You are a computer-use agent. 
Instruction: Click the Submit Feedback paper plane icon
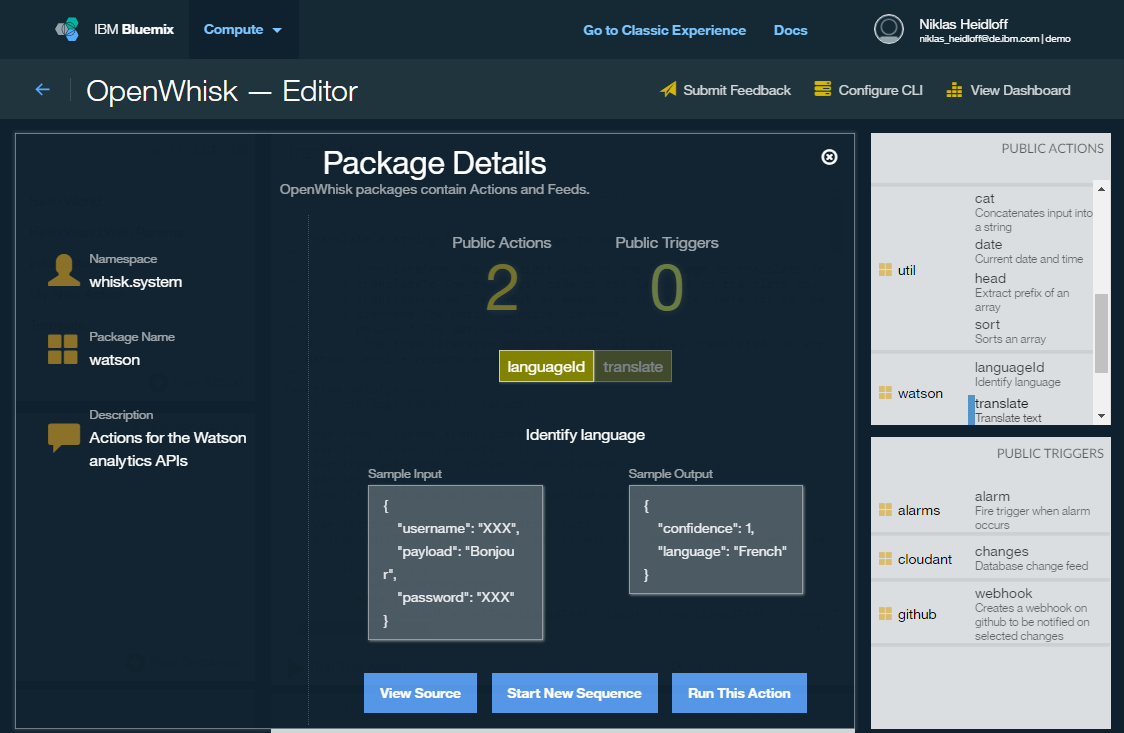point(668,90)
